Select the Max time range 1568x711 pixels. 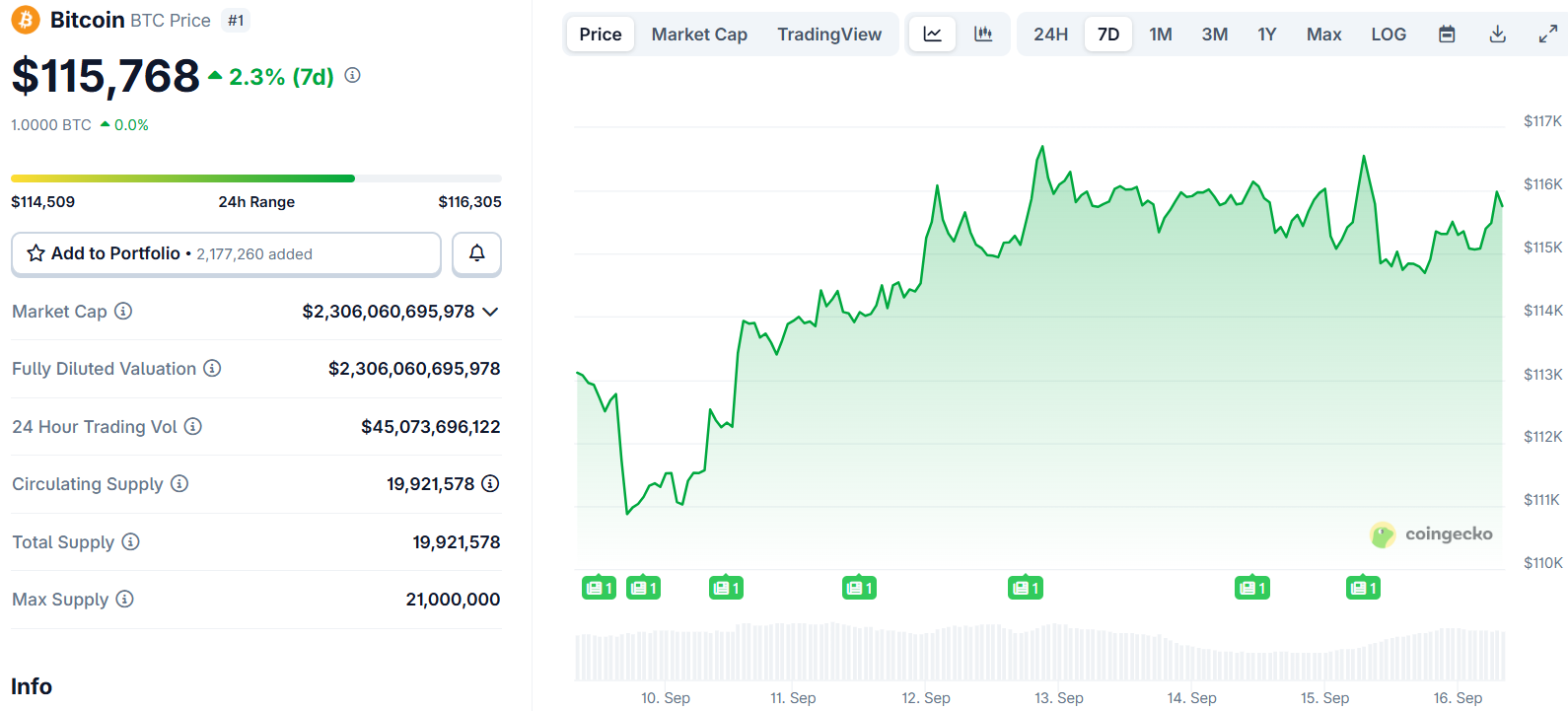point(1324,35)
